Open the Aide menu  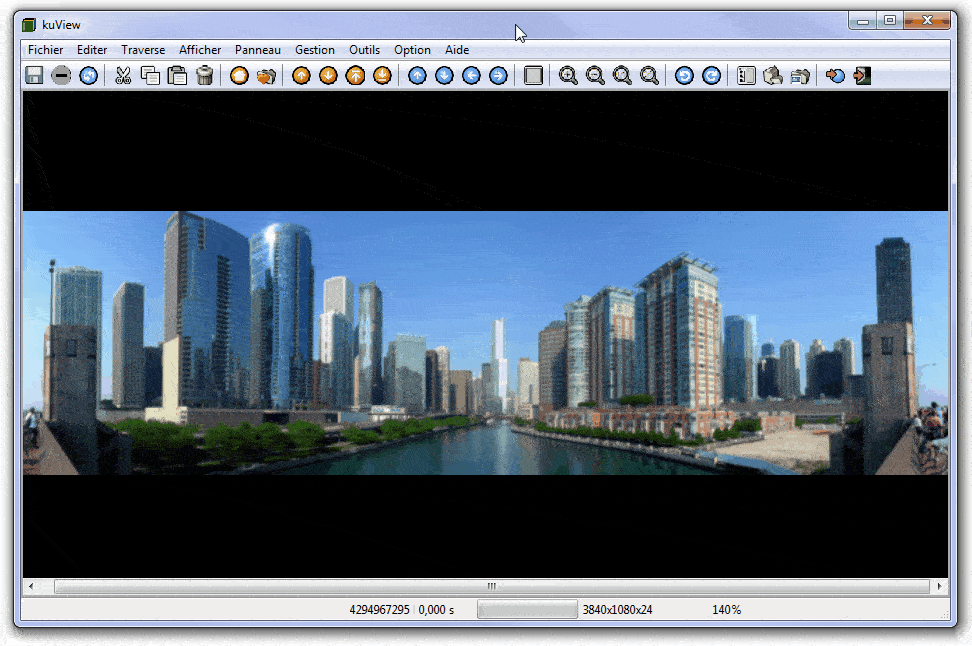coord(457,50)
